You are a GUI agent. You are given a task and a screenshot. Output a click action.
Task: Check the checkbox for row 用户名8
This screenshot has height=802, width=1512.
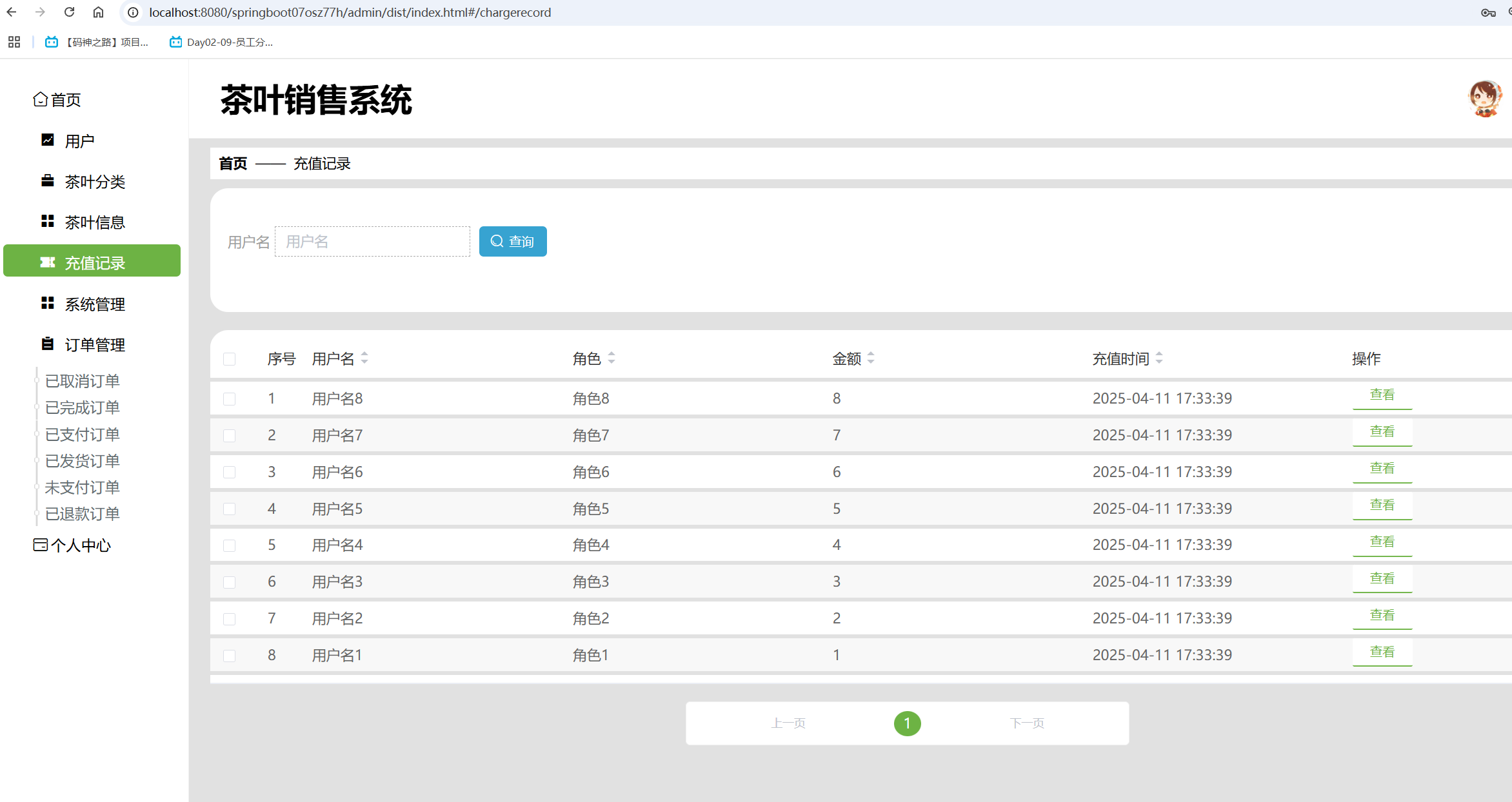(x=229, y=399)
